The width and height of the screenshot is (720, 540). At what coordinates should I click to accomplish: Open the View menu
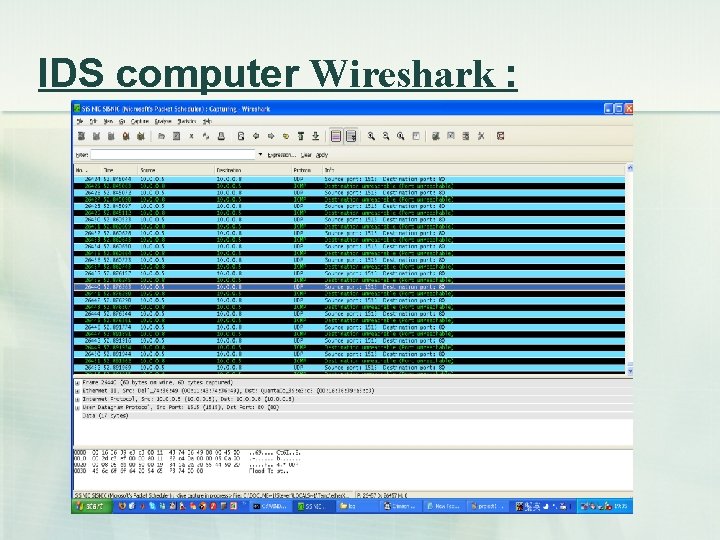pyautogui.click(x=108, y=121)
